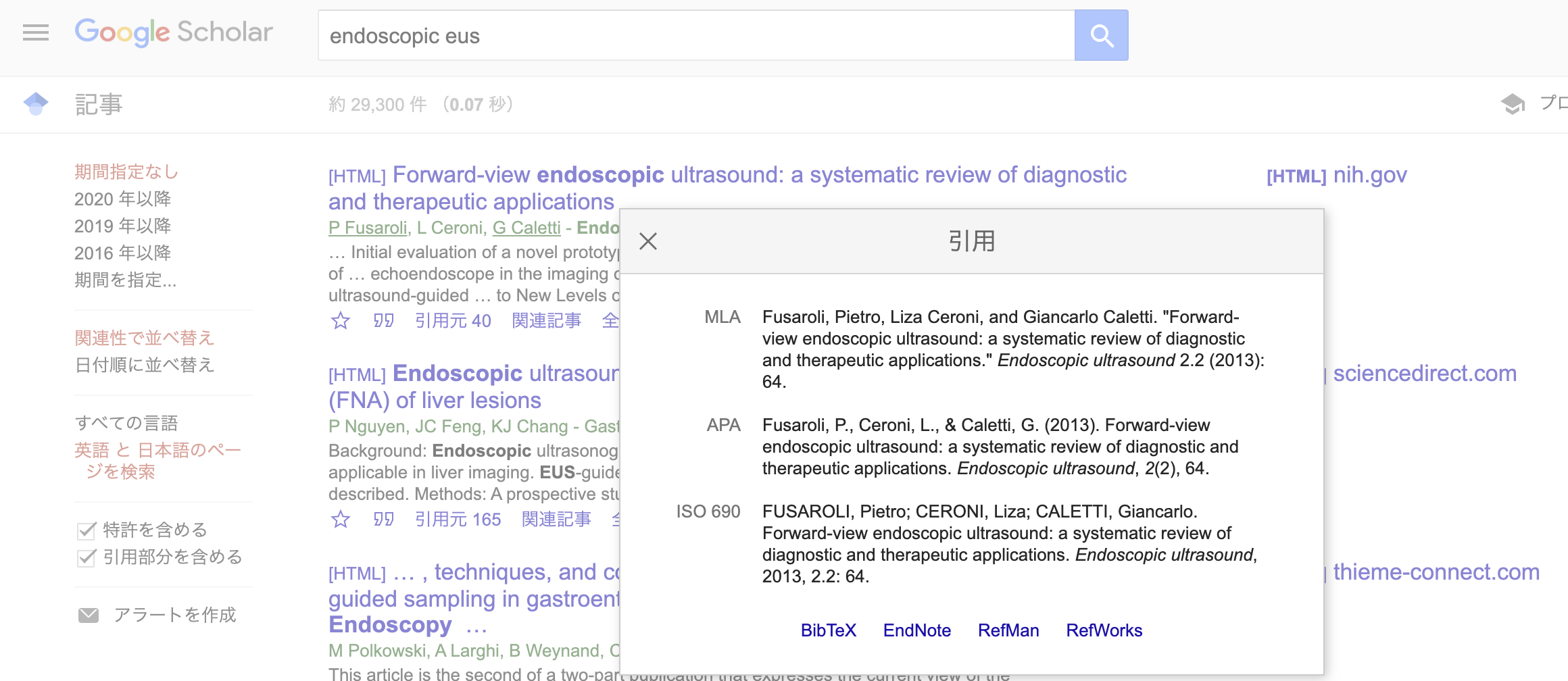1568x681 pixels.
Task: Open the hamburger menu
Action: pyautogui.click(x=36, y=32)
